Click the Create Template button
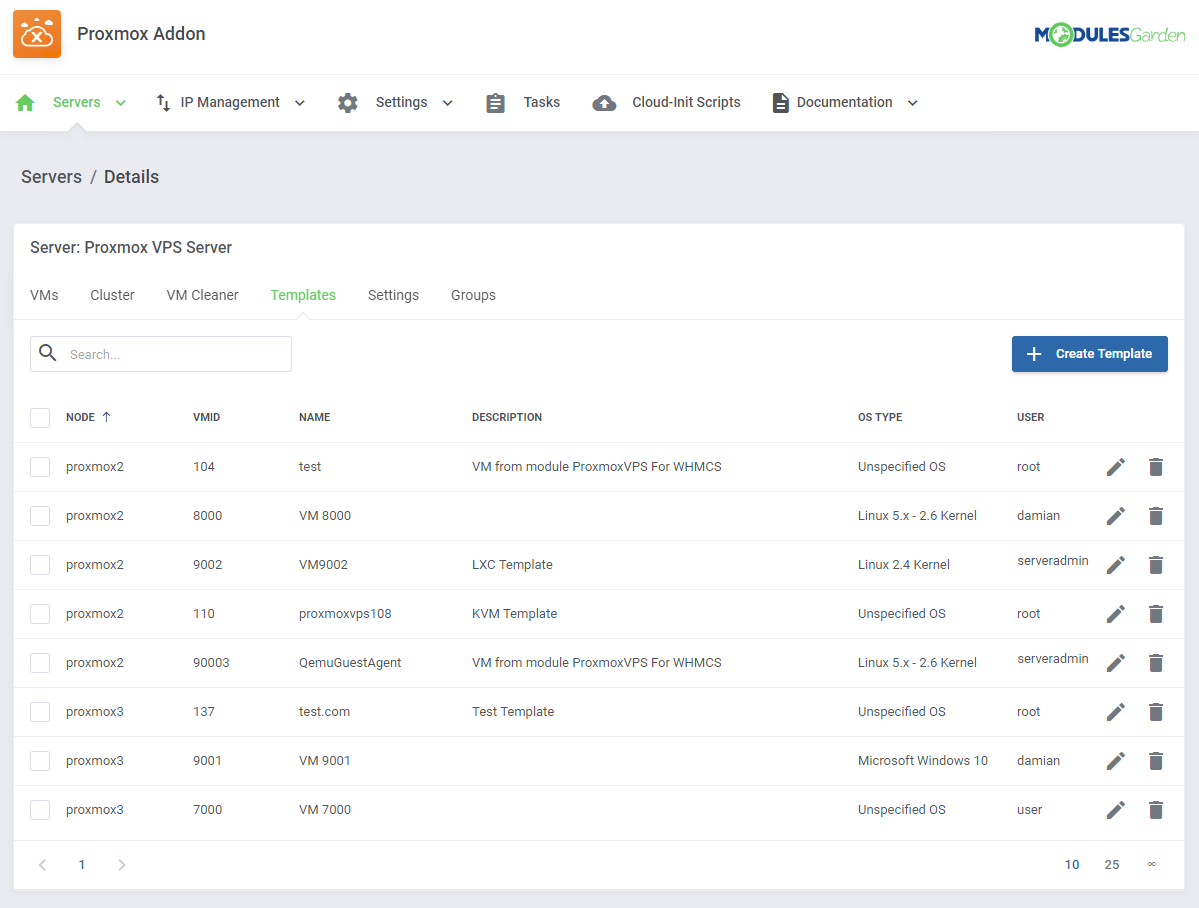The height and width of the screenshot is (908, 1199). pyautogui.click(x=1089, y=354)
